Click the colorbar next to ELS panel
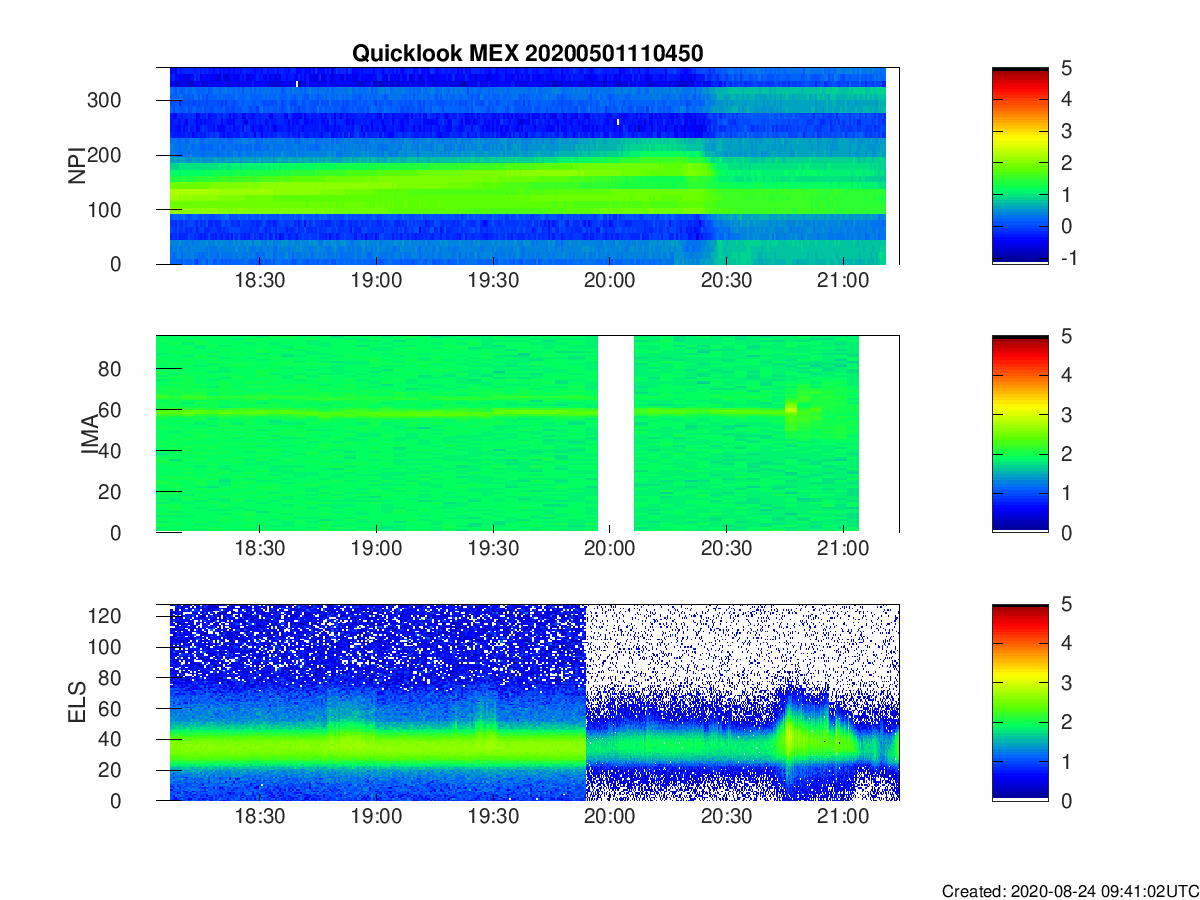The width and height of the screenshot is (1200, 900). pos(1020,702)
